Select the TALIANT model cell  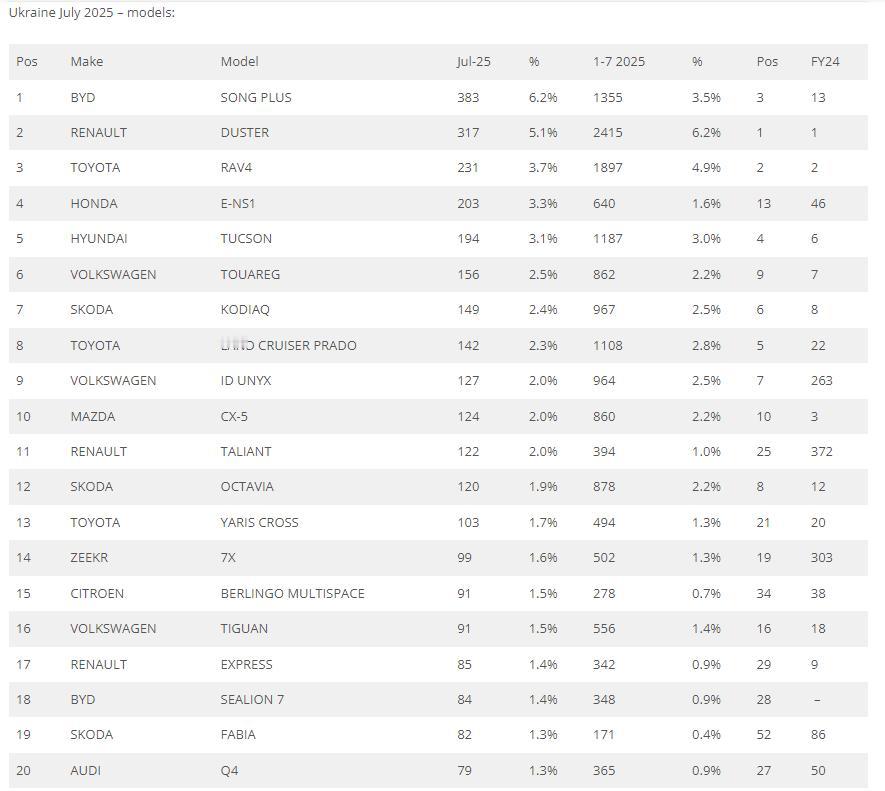pos(246,451)
